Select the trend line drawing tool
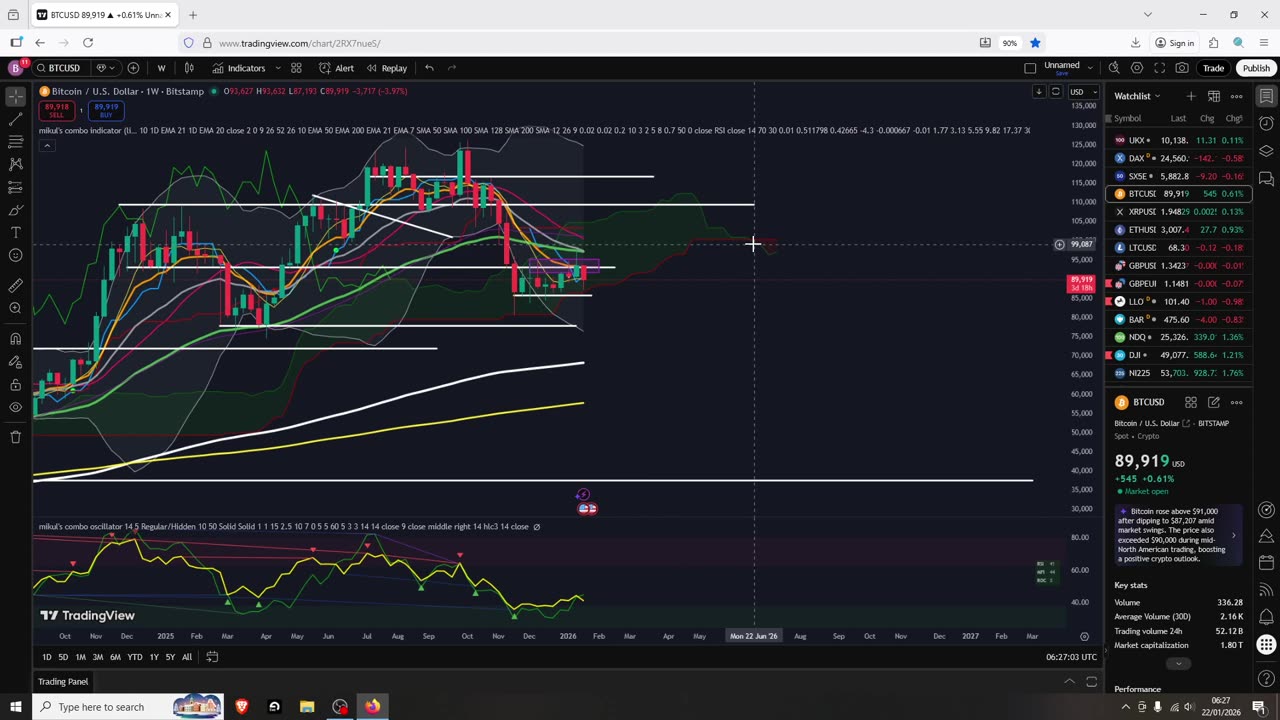1280x720 pixels. (x=16, y=119)
